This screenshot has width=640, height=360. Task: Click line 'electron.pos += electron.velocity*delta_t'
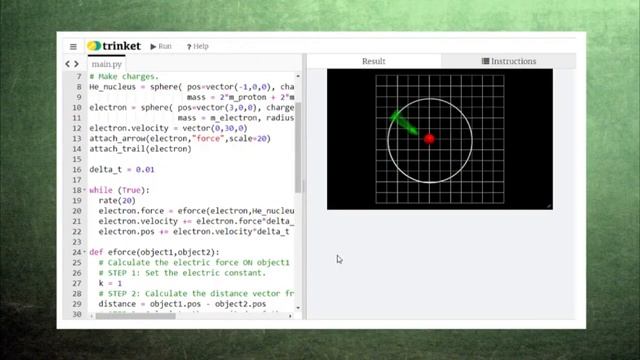194,231
